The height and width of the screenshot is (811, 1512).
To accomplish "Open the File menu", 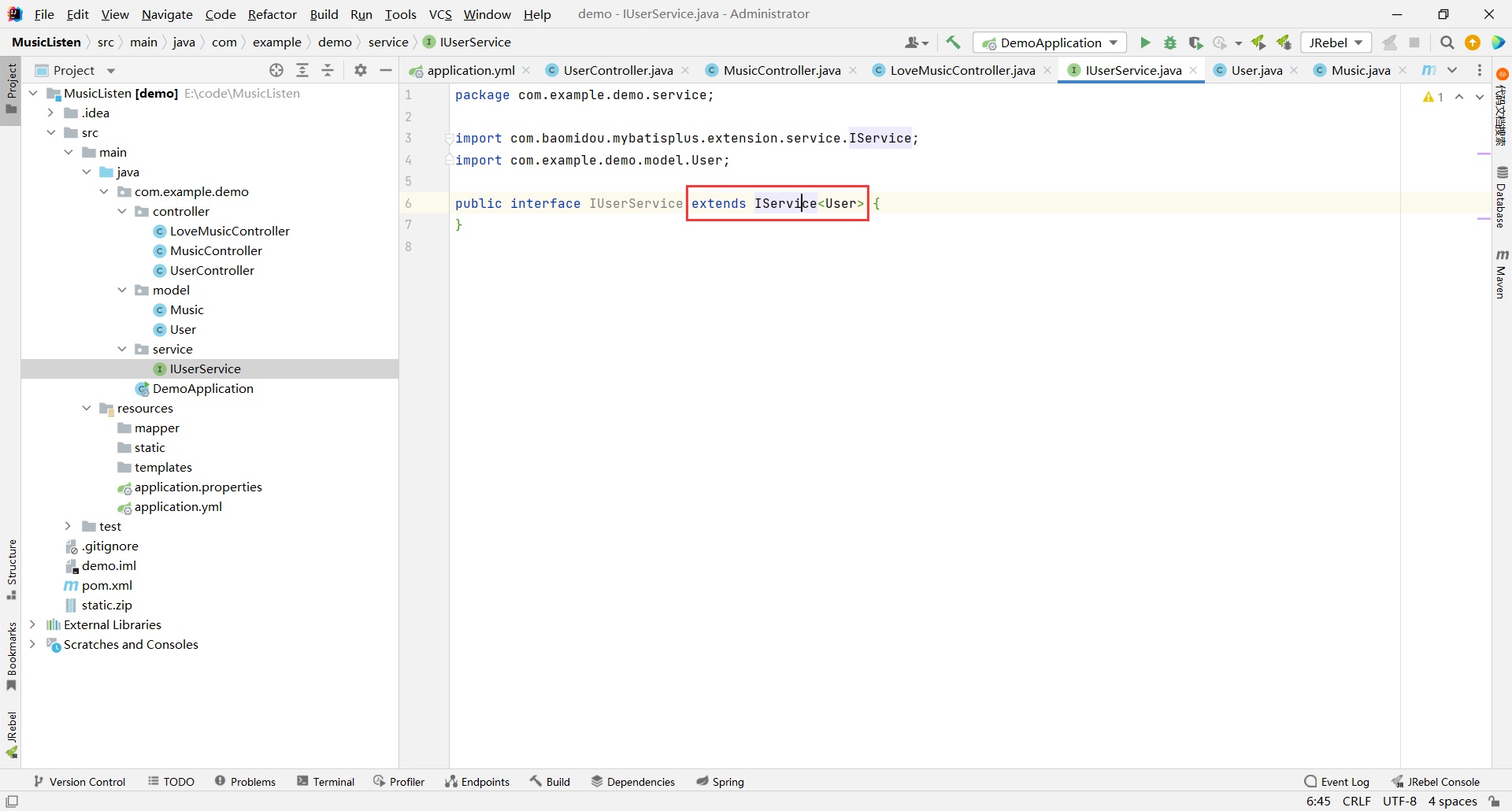I will [x=44, y=14].
